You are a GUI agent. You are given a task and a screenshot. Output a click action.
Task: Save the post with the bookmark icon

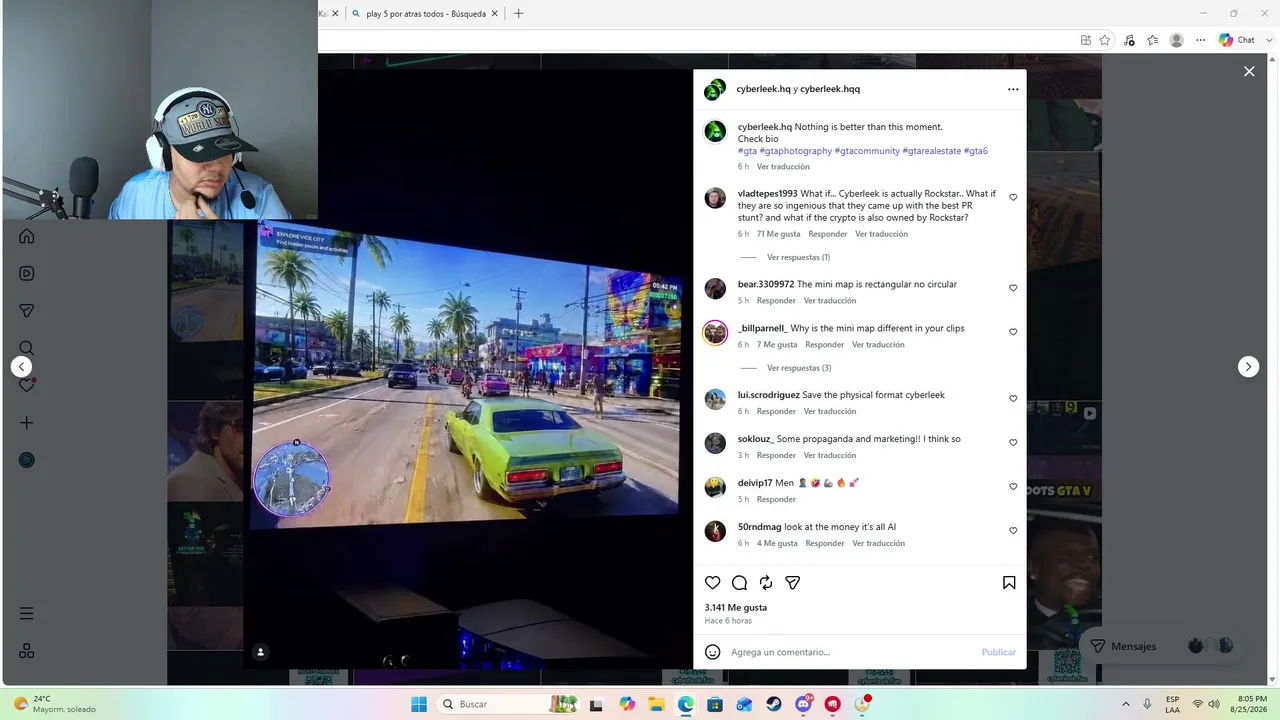pyautogui.click(x=1009, y=583)
